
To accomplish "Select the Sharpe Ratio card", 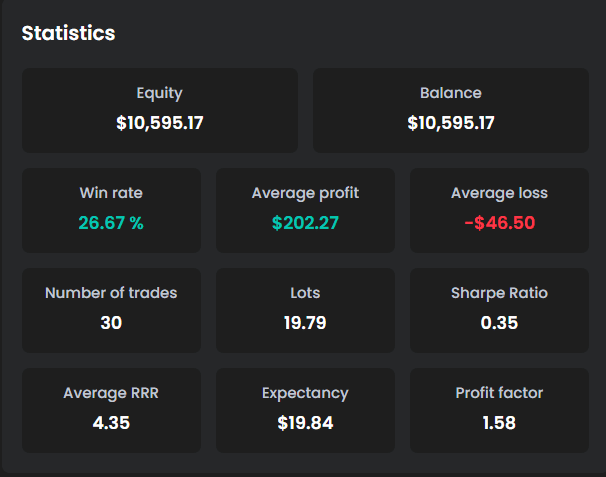I will tap(499, 310).
